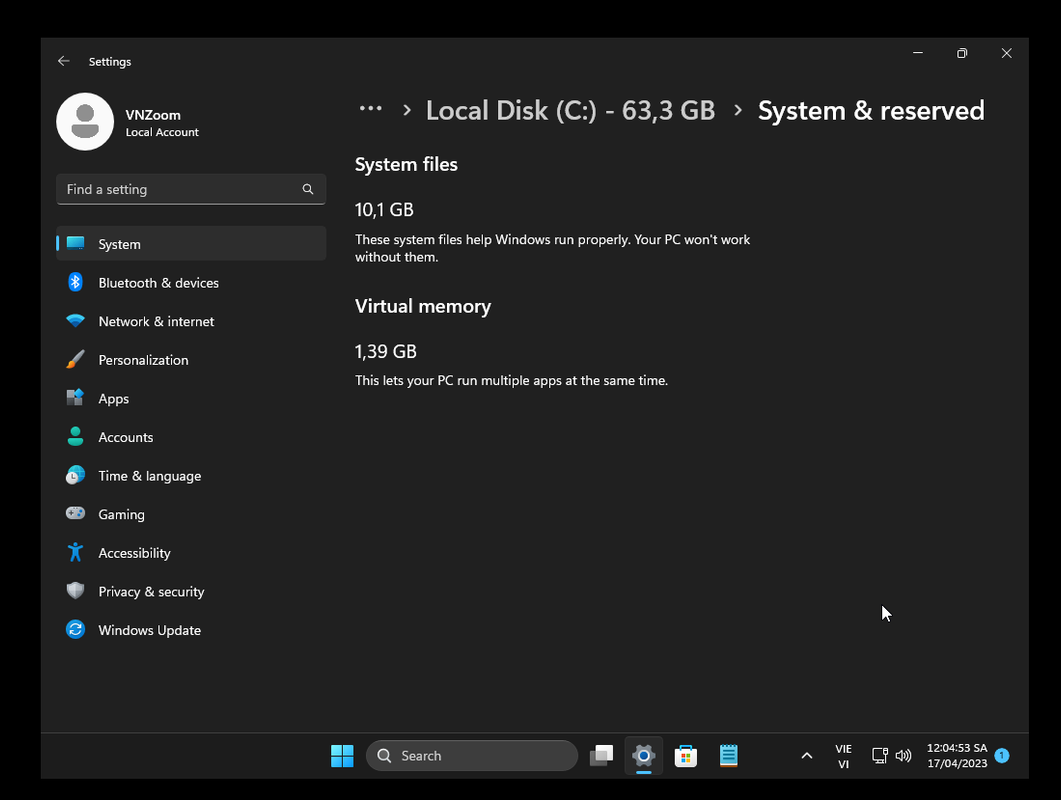Click the search magnifier in Find a setting
The image size is (1061, 800).
click(308, 189)
